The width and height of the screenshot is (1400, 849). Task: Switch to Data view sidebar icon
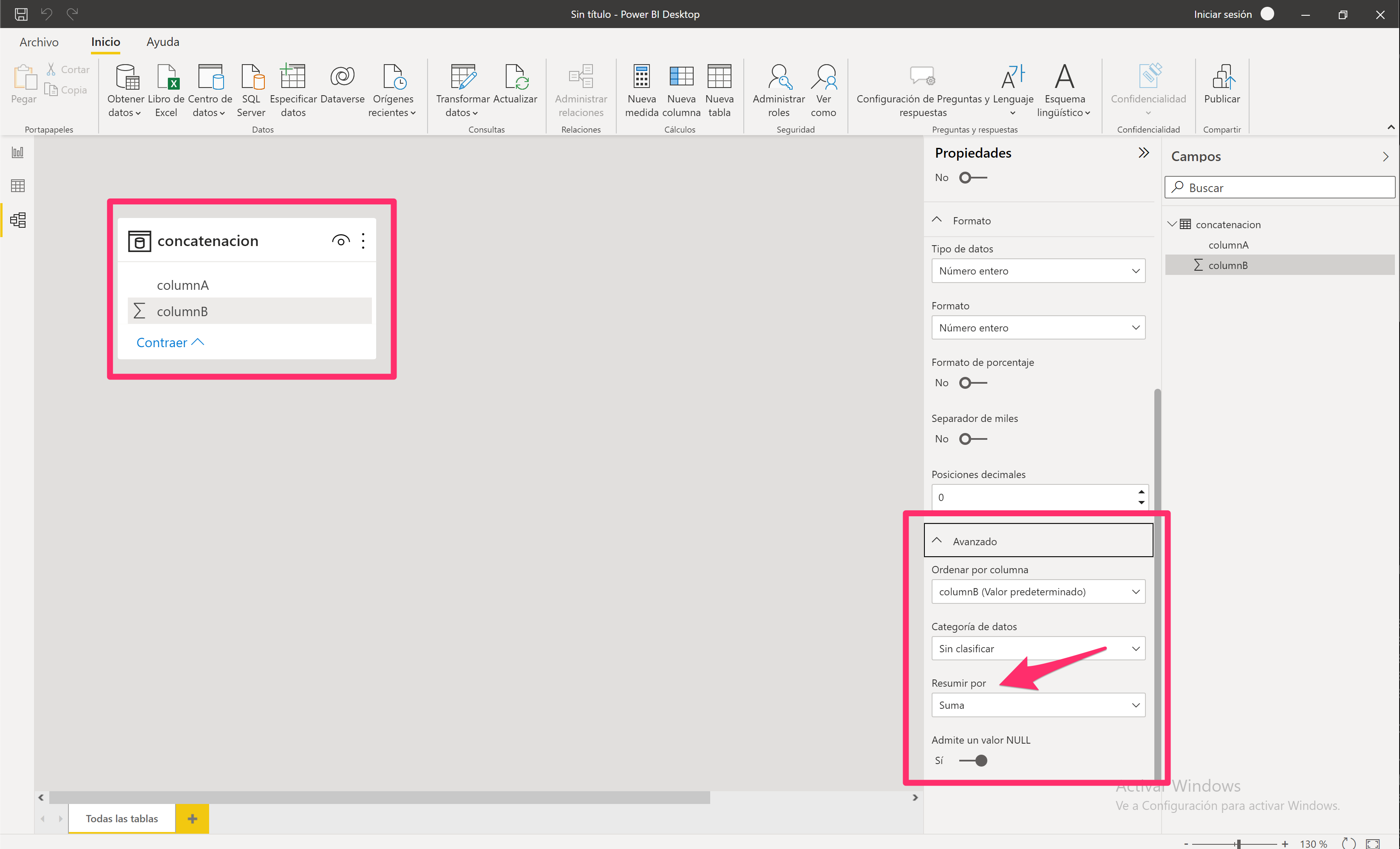[x=17, y=186]
